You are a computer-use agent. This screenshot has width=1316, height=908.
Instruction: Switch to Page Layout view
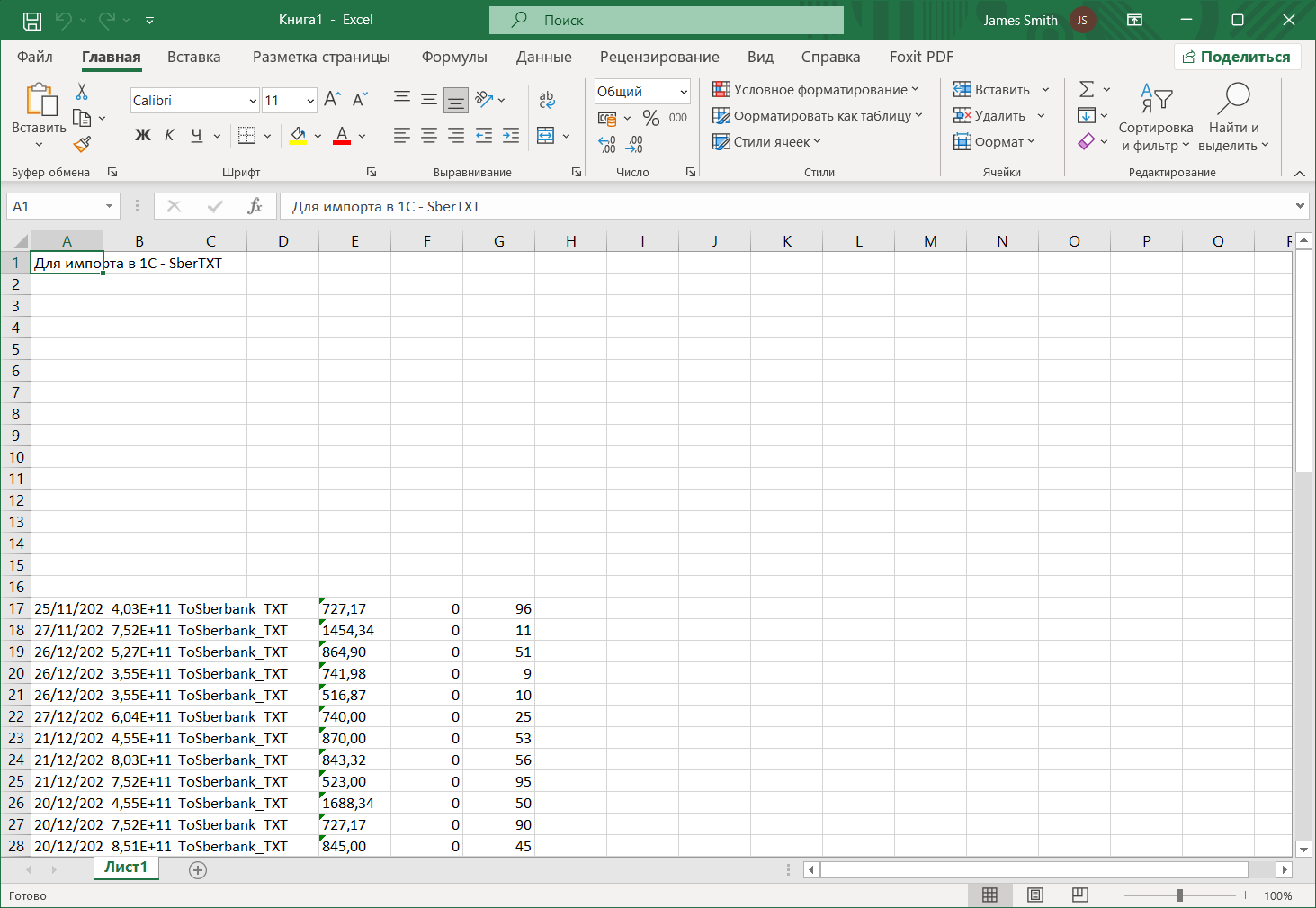pos(1034,895)
